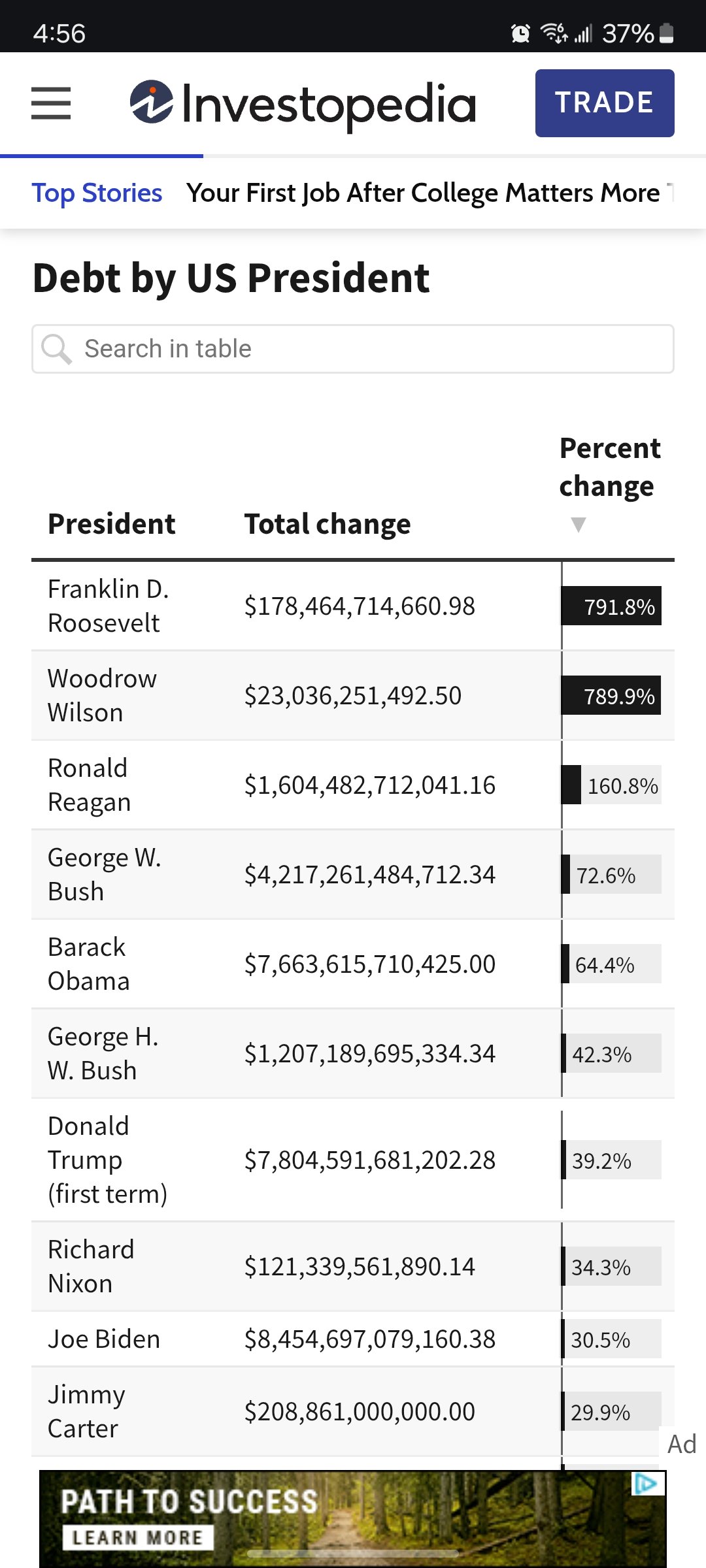Tap the battery indicator icon
The height and width of the screenshot is (1568, 706).
pos(667,33)
